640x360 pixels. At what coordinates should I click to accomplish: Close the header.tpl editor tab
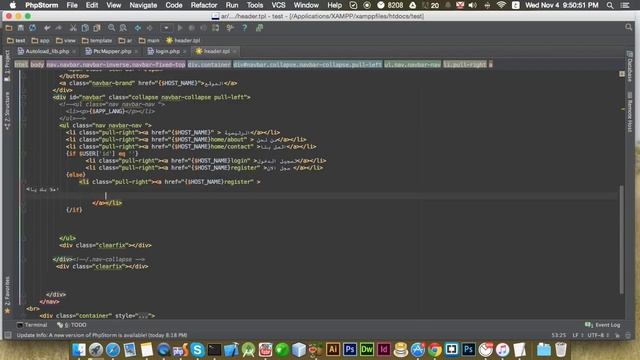point(235,51)
